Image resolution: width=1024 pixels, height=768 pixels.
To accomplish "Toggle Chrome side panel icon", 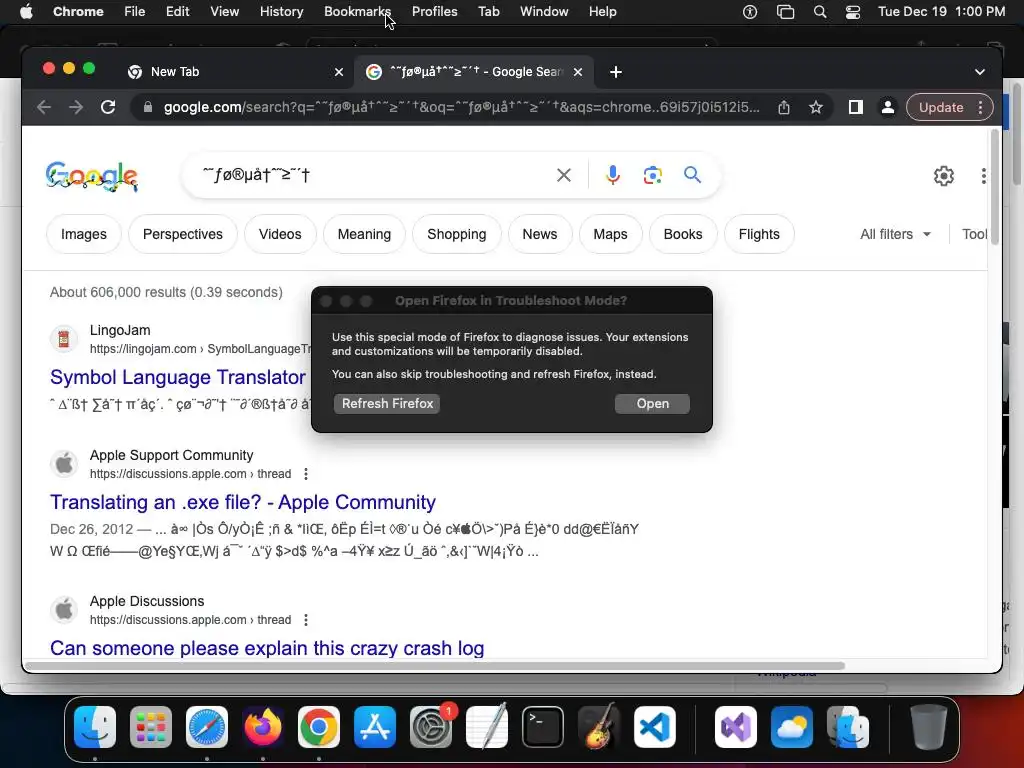I will click(x=856, y=107).
